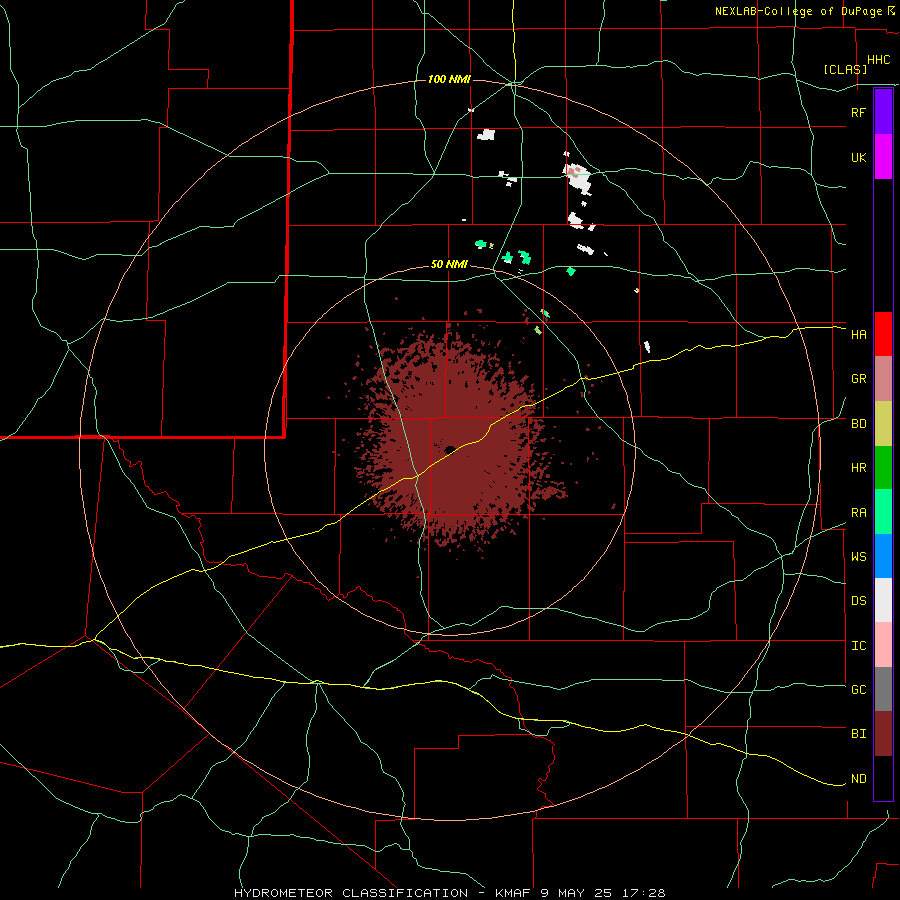Click the white DS legend swatch

(883, 600)
